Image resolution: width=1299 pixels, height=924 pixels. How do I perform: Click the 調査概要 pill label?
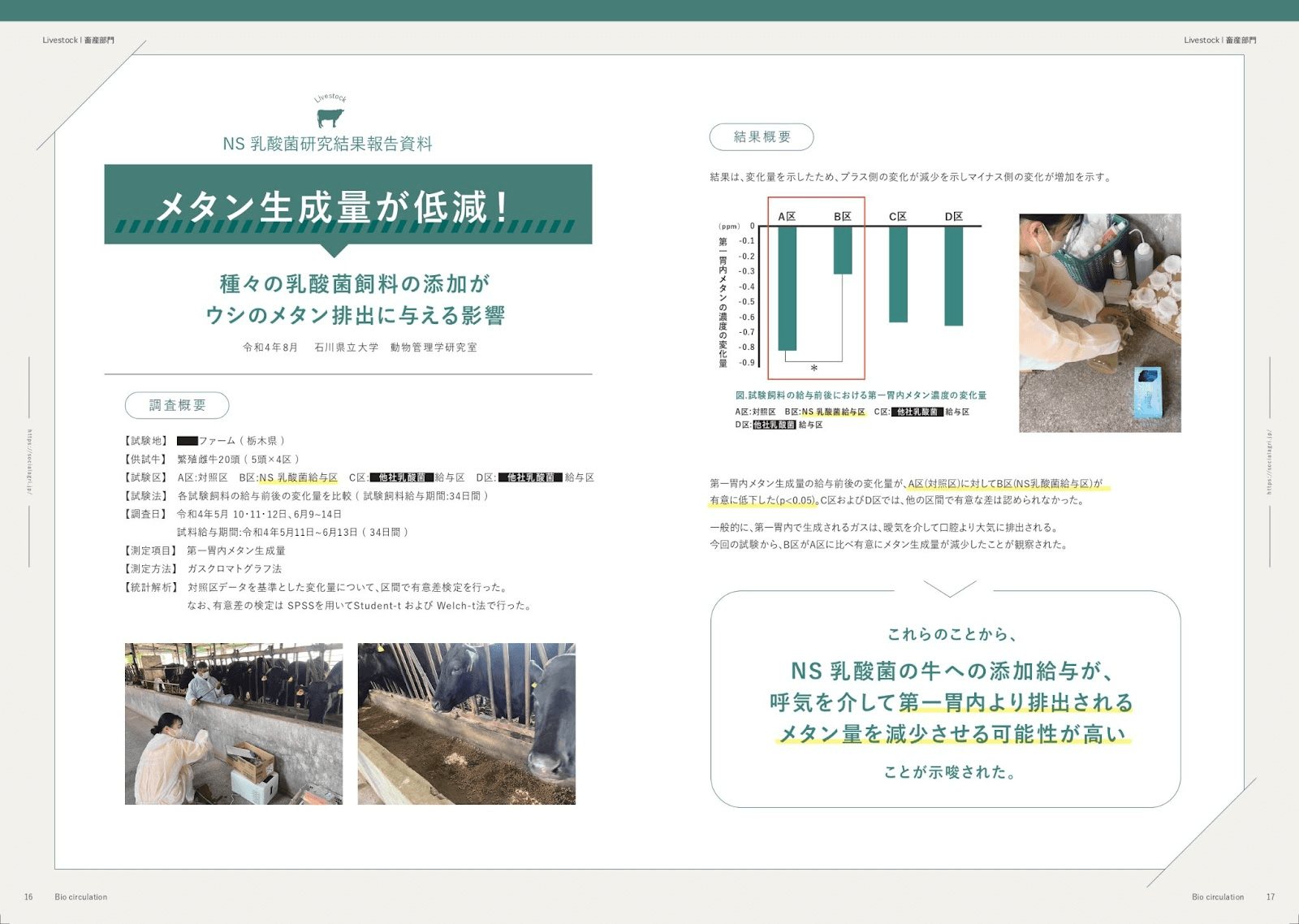pyautogui.click(x=177, y=405)
